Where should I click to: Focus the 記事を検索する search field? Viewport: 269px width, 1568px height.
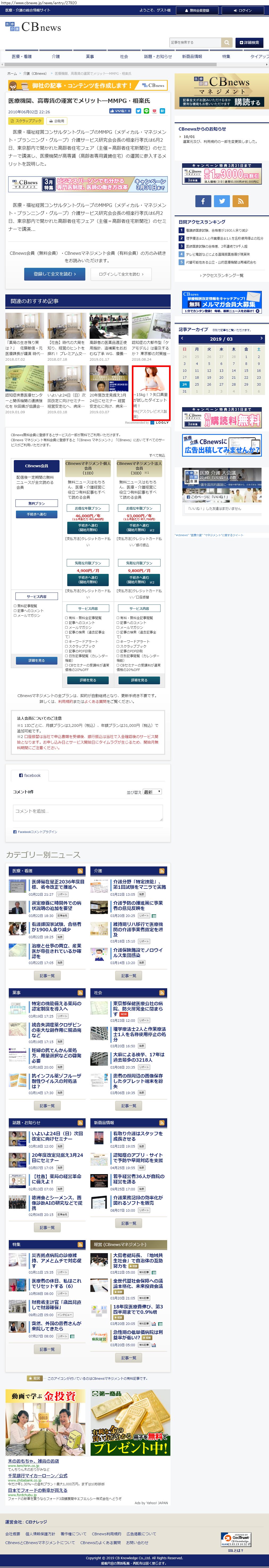point(195,43)
